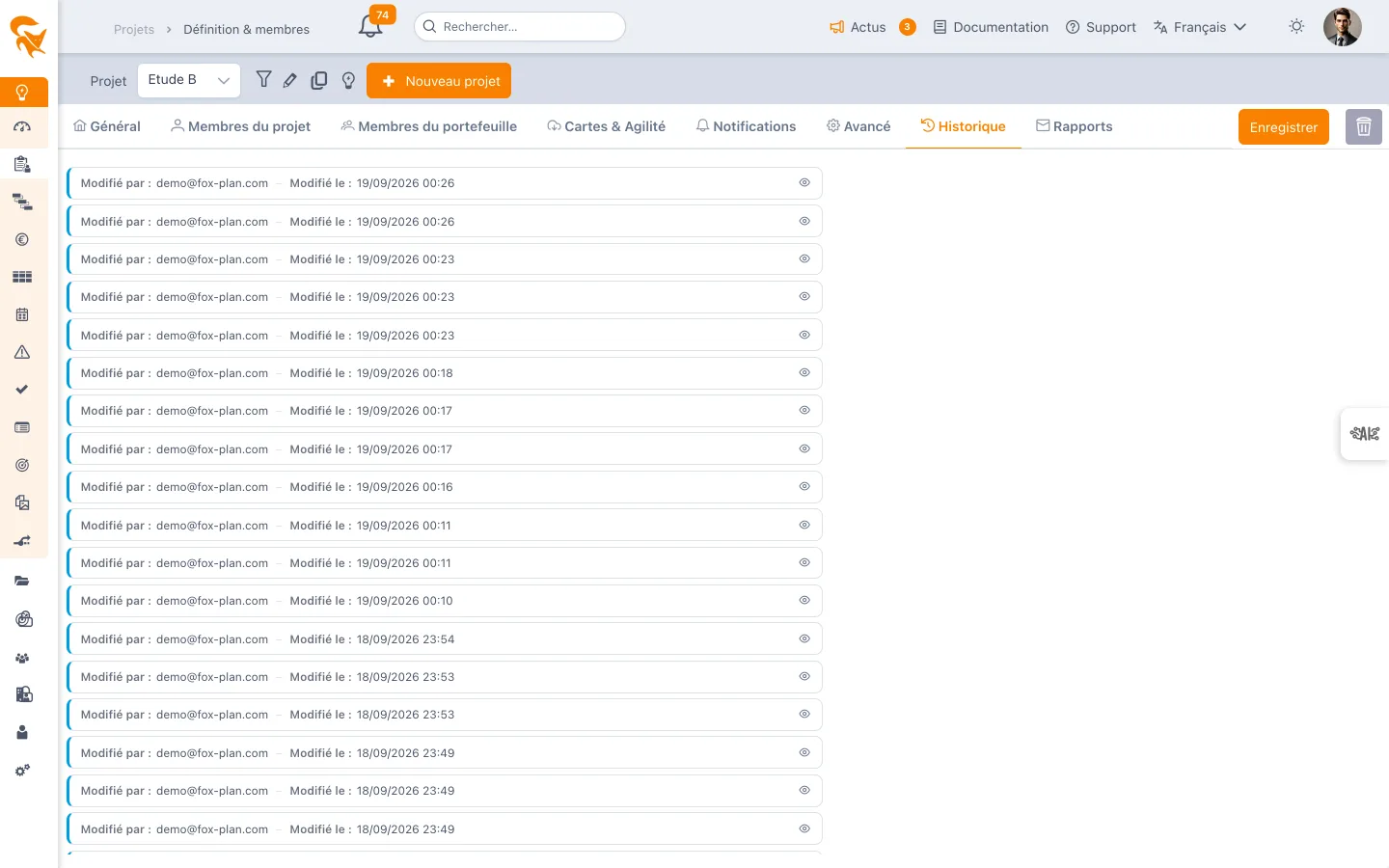This screenshot has width=1389, height=868.
Task: View the 19/09/2026 00:16 history entry eye
Action: pyautogui.click(x=804, y=487)
